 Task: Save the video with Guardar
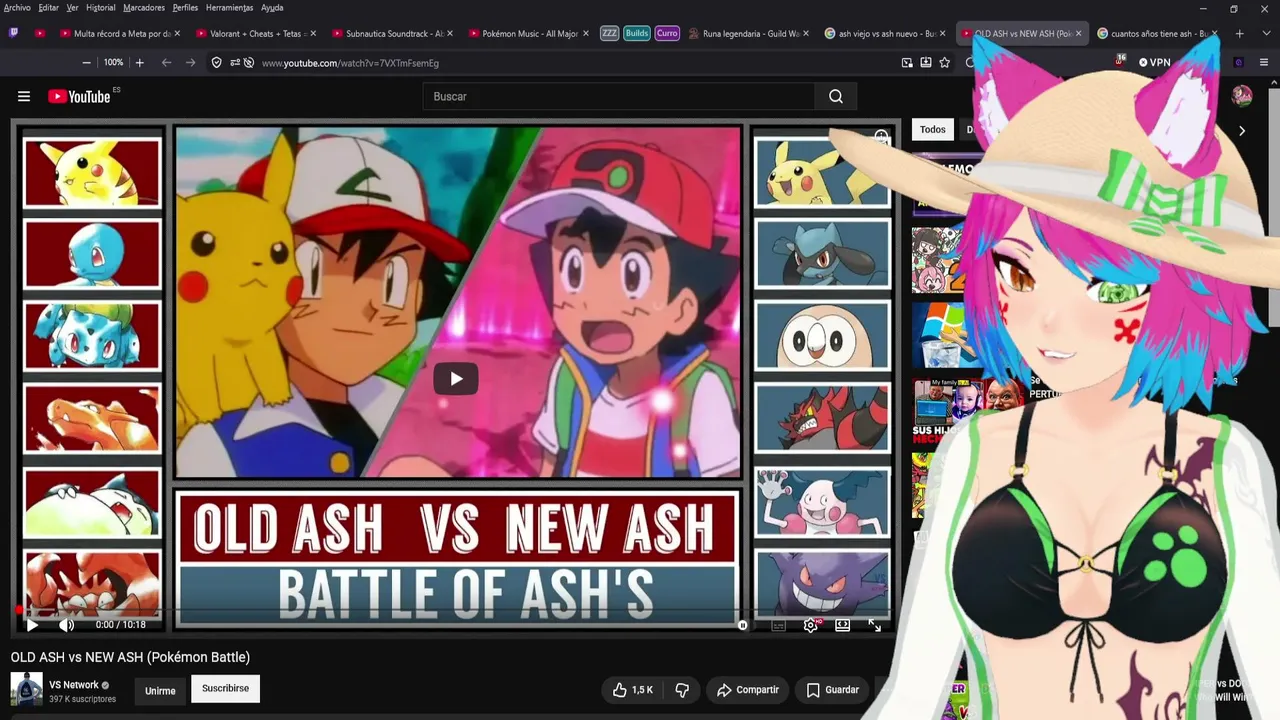832,690
